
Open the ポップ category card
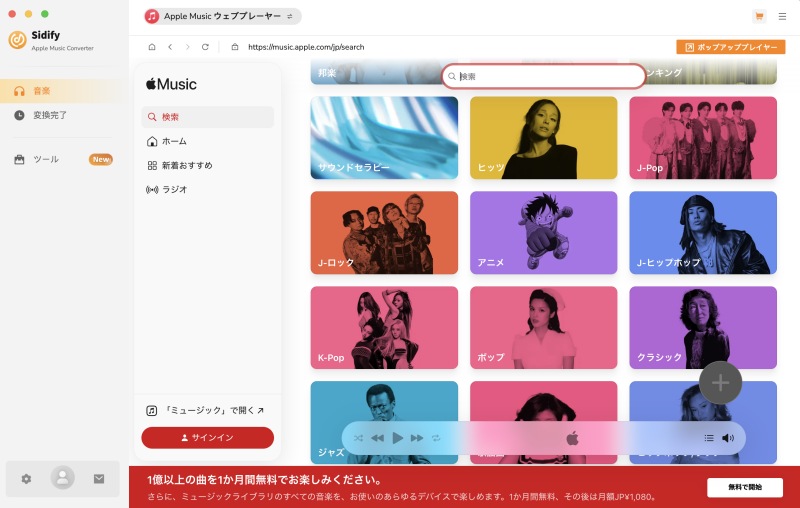pyautogui.click(x=543, y=327)
